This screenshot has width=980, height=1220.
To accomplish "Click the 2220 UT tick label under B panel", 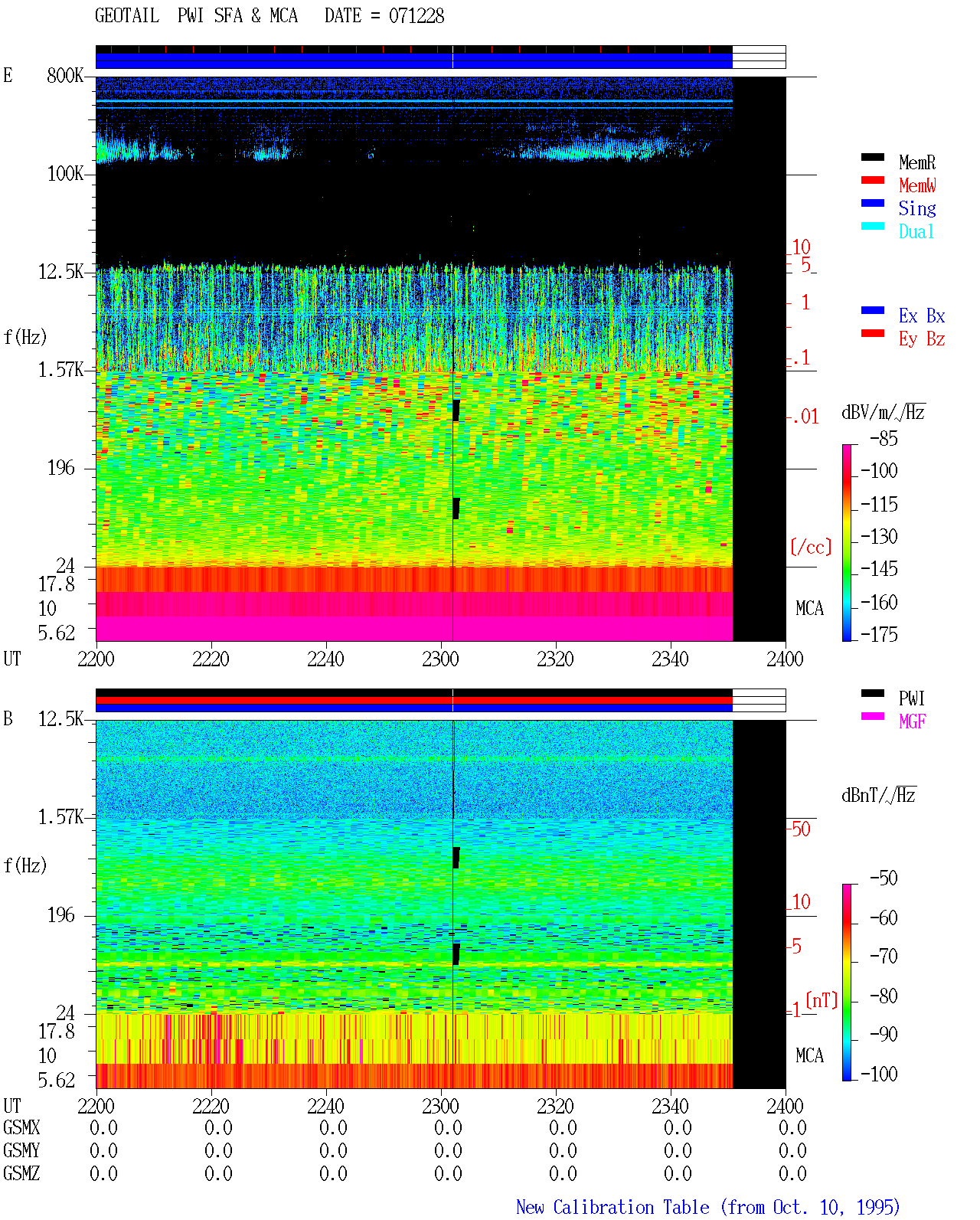I will point(211,1107).
